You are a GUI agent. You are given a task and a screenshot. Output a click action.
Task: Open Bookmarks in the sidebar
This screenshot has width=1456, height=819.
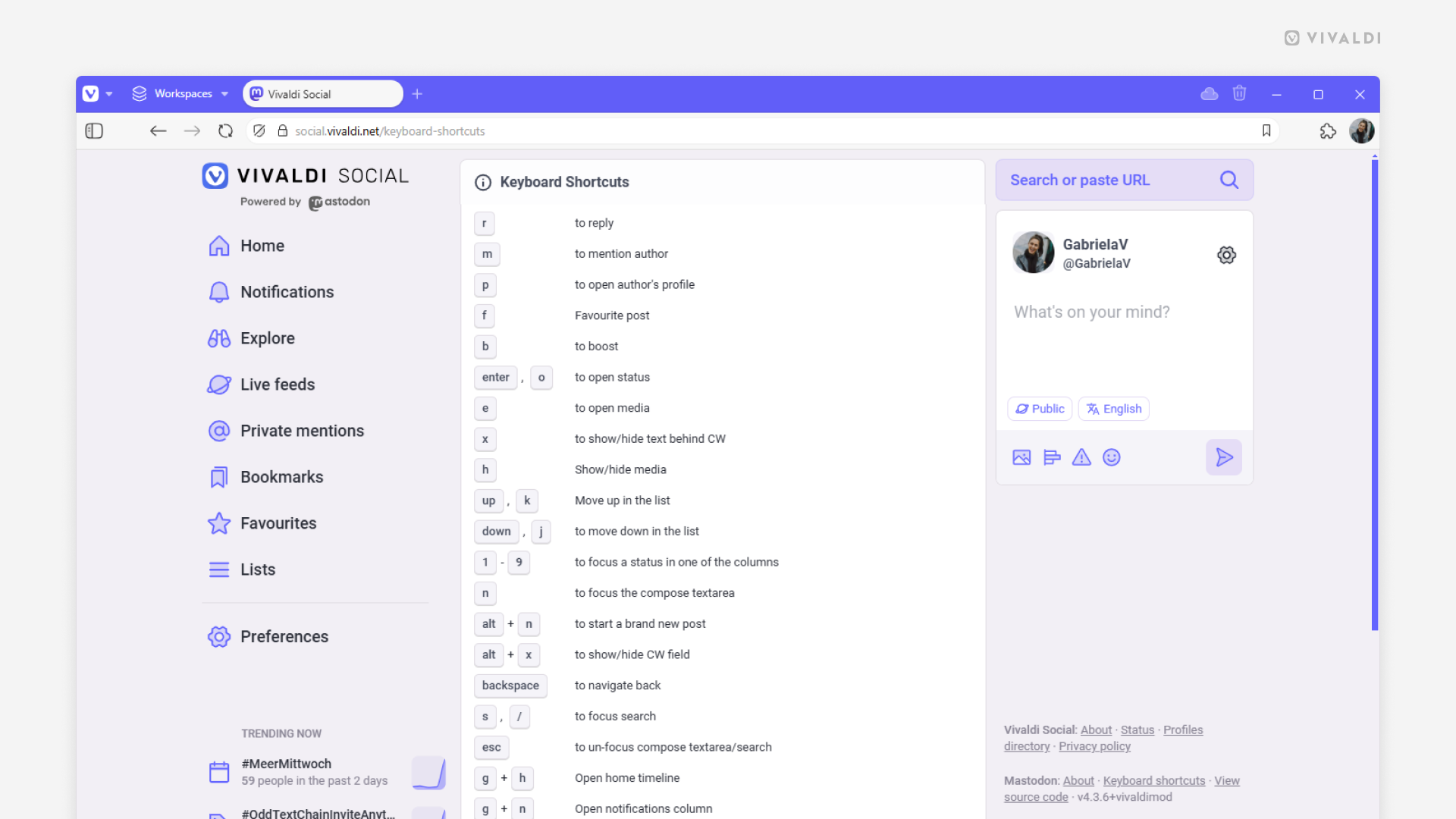coord(265,477)
